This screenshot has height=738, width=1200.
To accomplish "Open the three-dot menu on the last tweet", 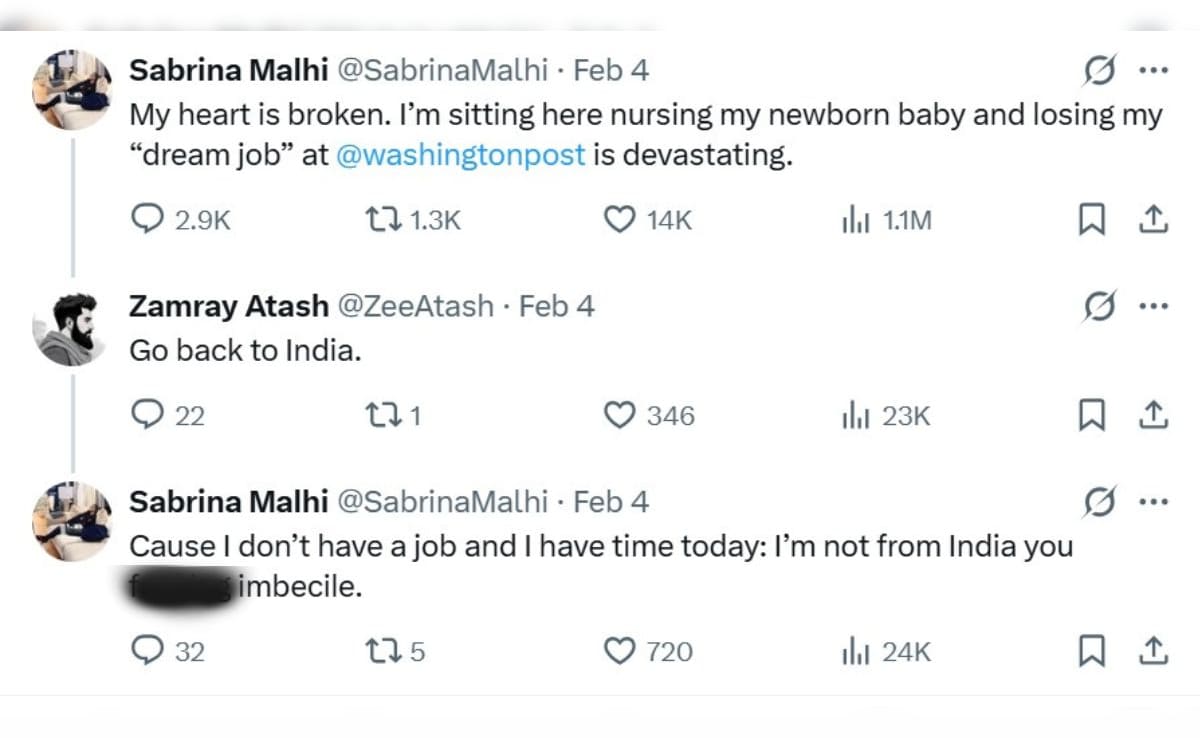I will (x=1154, y=502).
